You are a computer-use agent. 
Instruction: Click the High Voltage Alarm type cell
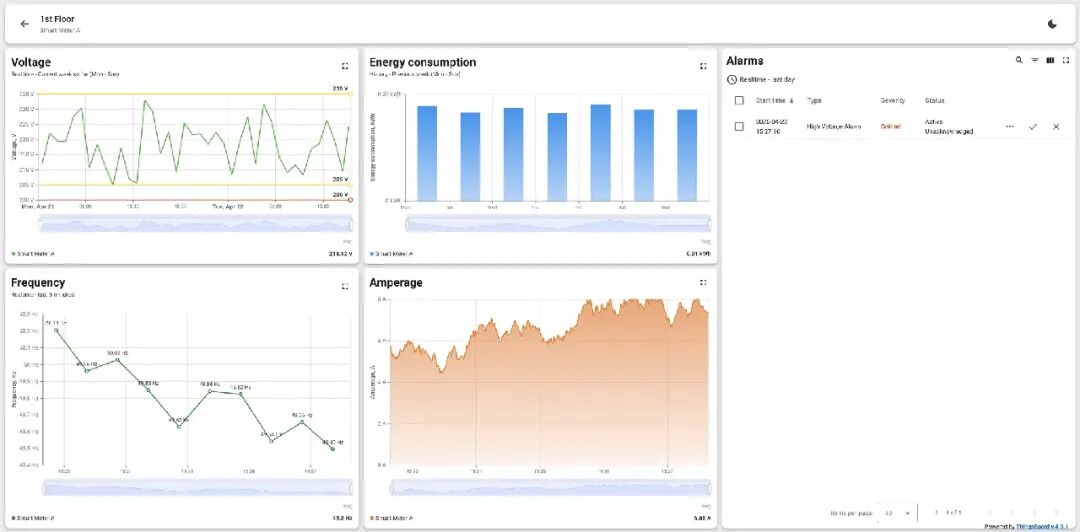pyautogui.click(x=834, y=127)
